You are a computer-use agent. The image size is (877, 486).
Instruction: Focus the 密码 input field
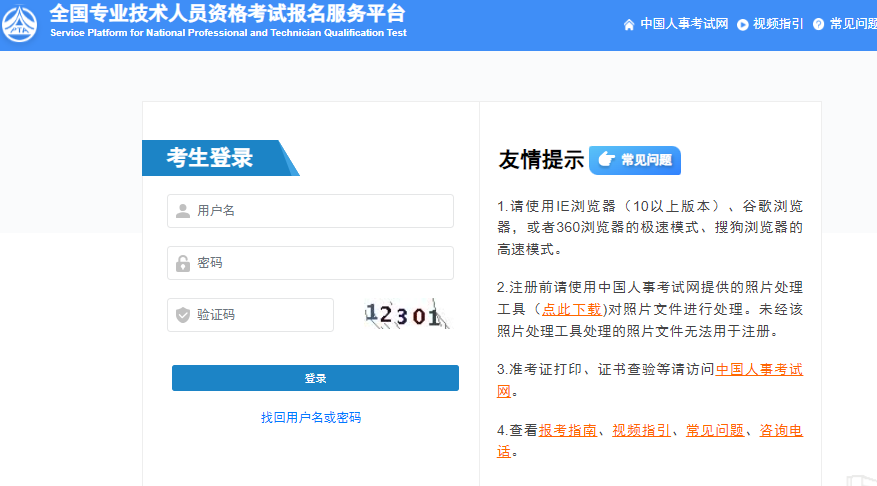[x=320, y=263]
